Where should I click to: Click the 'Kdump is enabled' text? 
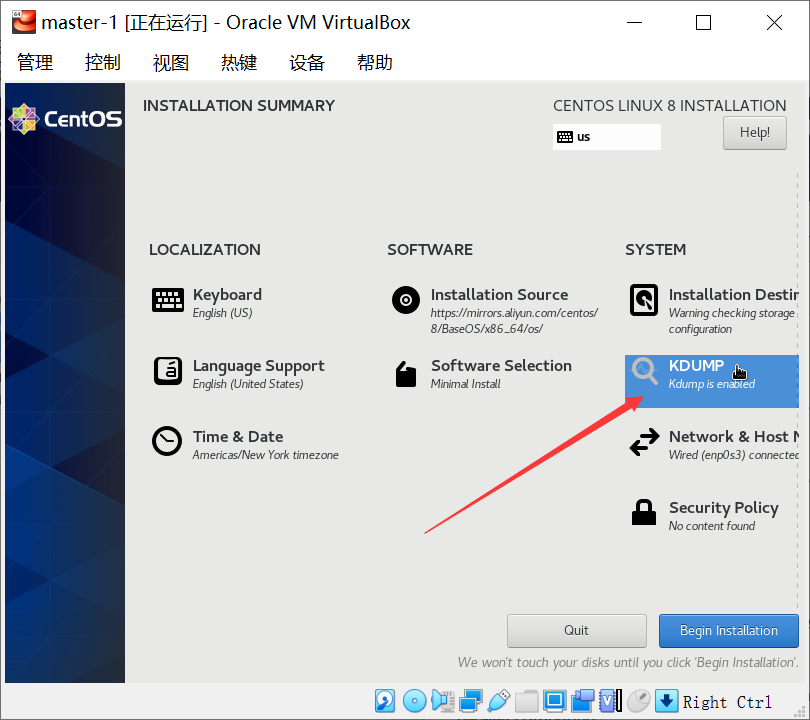(x=712, y=384)
